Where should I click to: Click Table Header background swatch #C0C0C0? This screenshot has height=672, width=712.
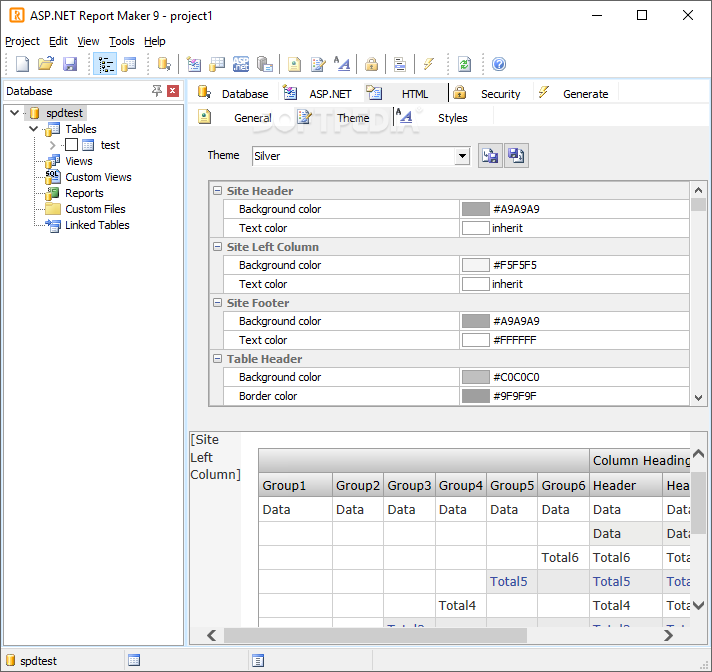click(x=475, y=377)
